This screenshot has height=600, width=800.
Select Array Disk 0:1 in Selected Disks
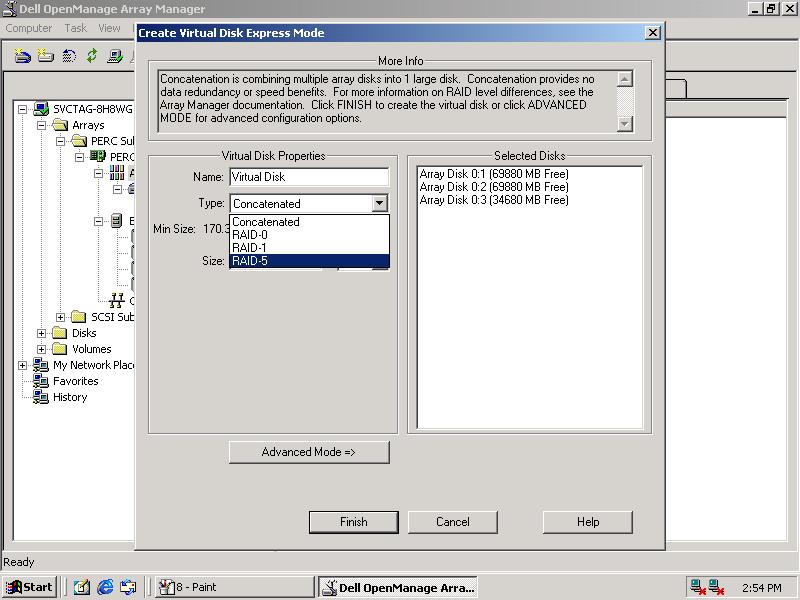pyautogui.click(x=494, y=174)
